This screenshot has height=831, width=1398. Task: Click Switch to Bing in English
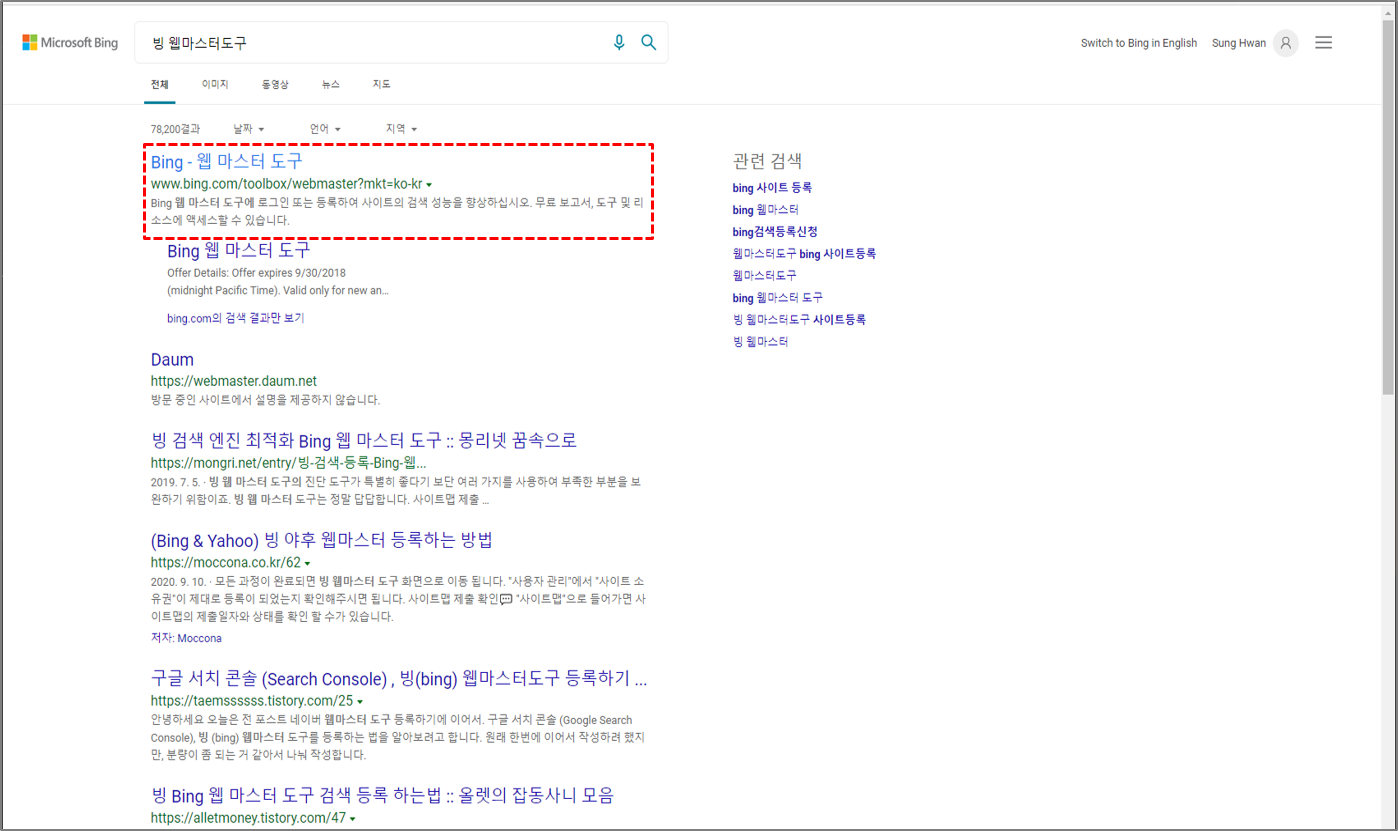1139,43
